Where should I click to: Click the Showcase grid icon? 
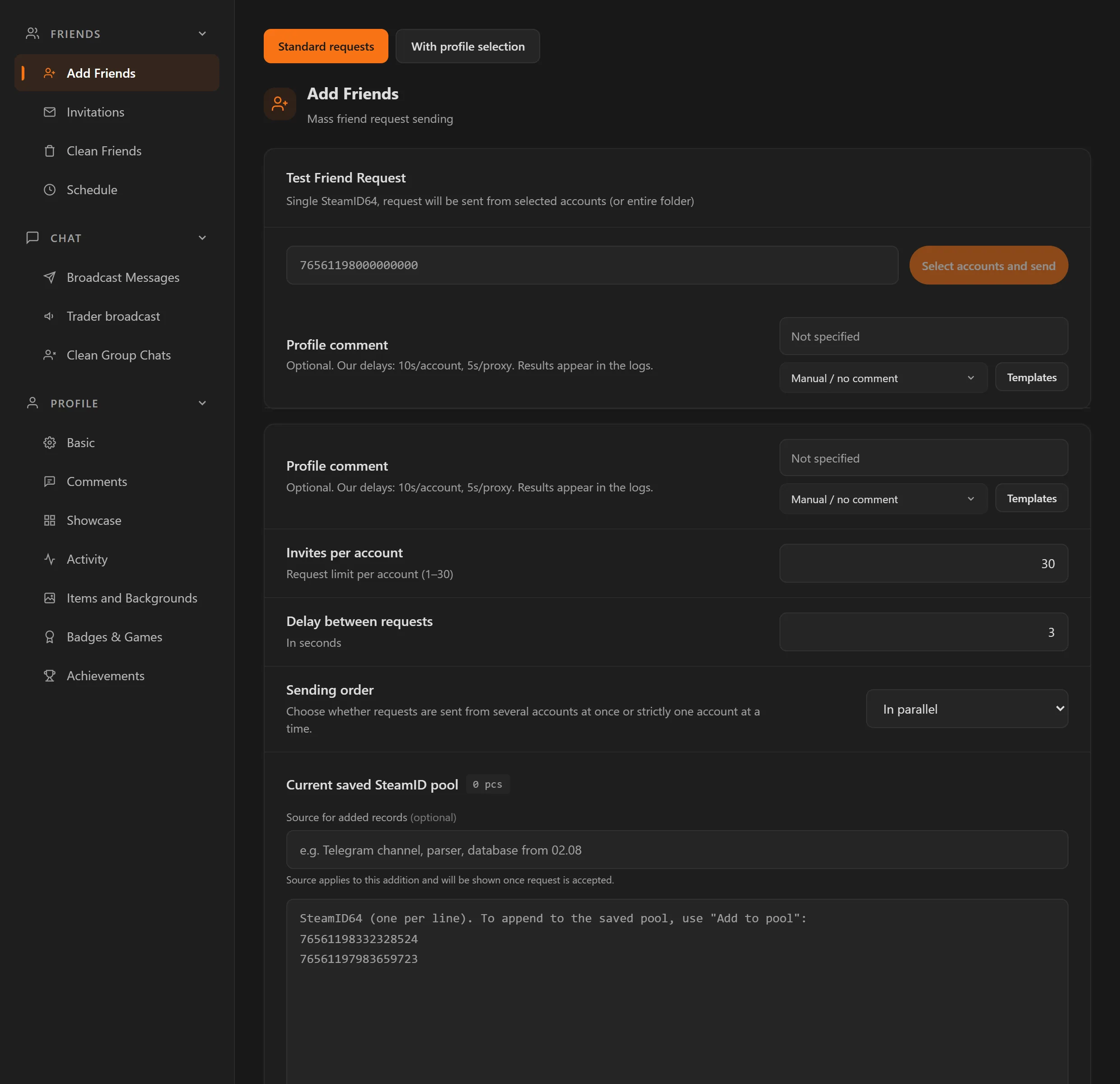point(50,520)
